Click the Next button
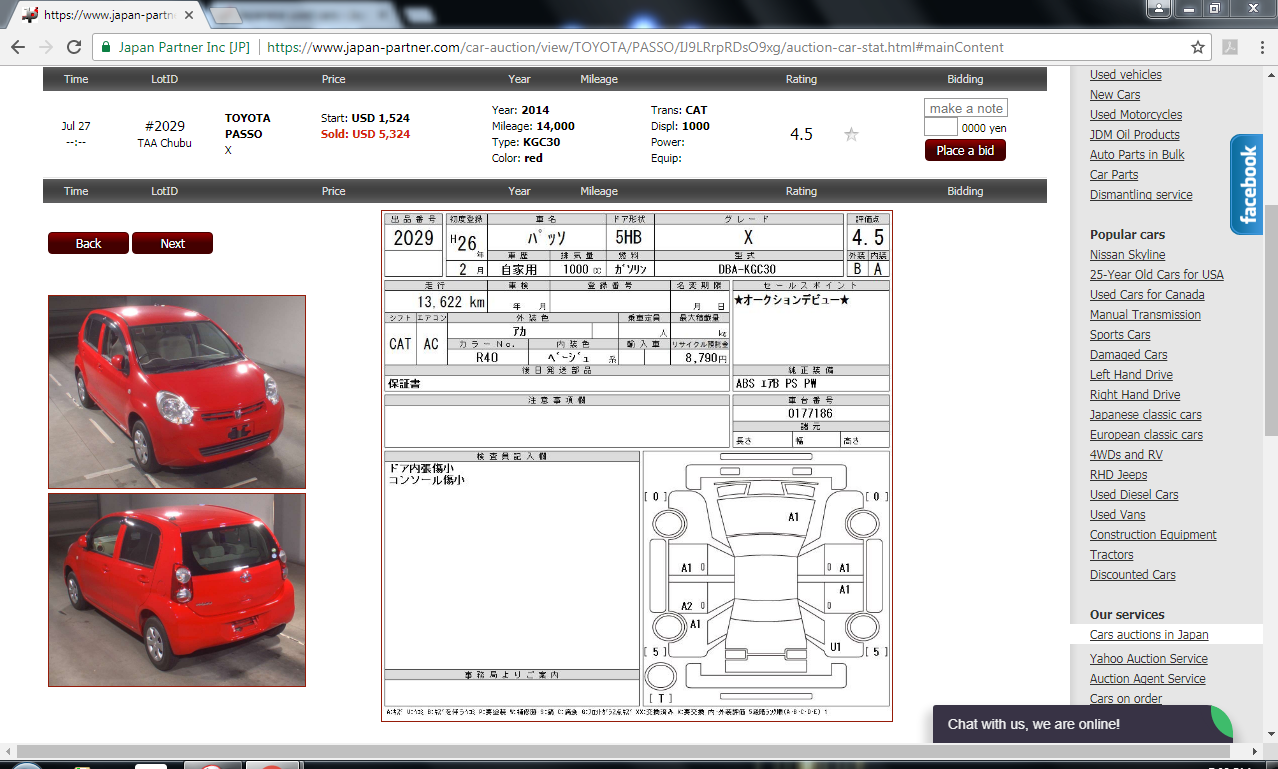Screen dimensions: 1278x769 (172, 243)
